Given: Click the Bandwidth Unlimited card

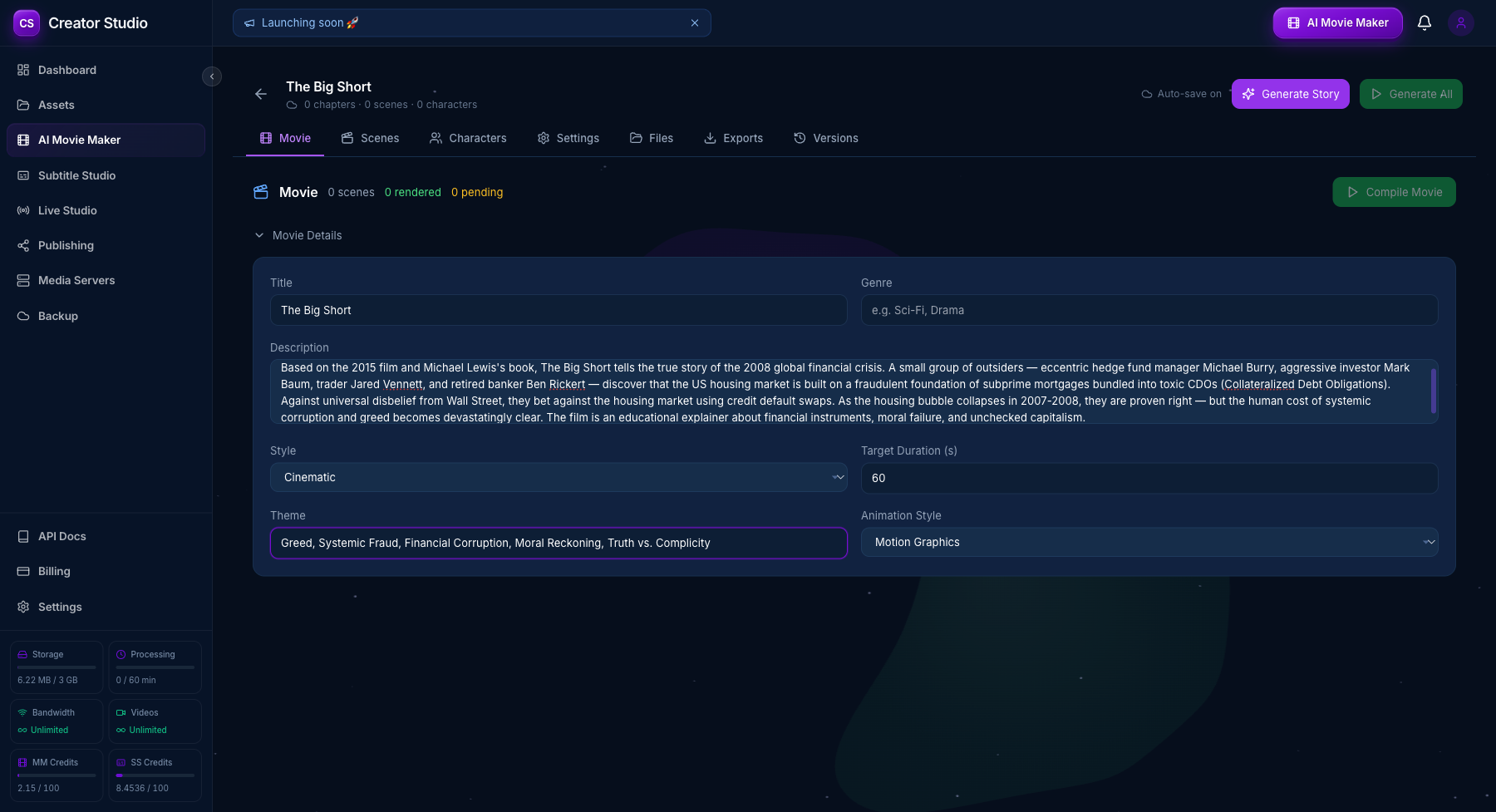Looking at the screenshot, I should coord(57,721).
